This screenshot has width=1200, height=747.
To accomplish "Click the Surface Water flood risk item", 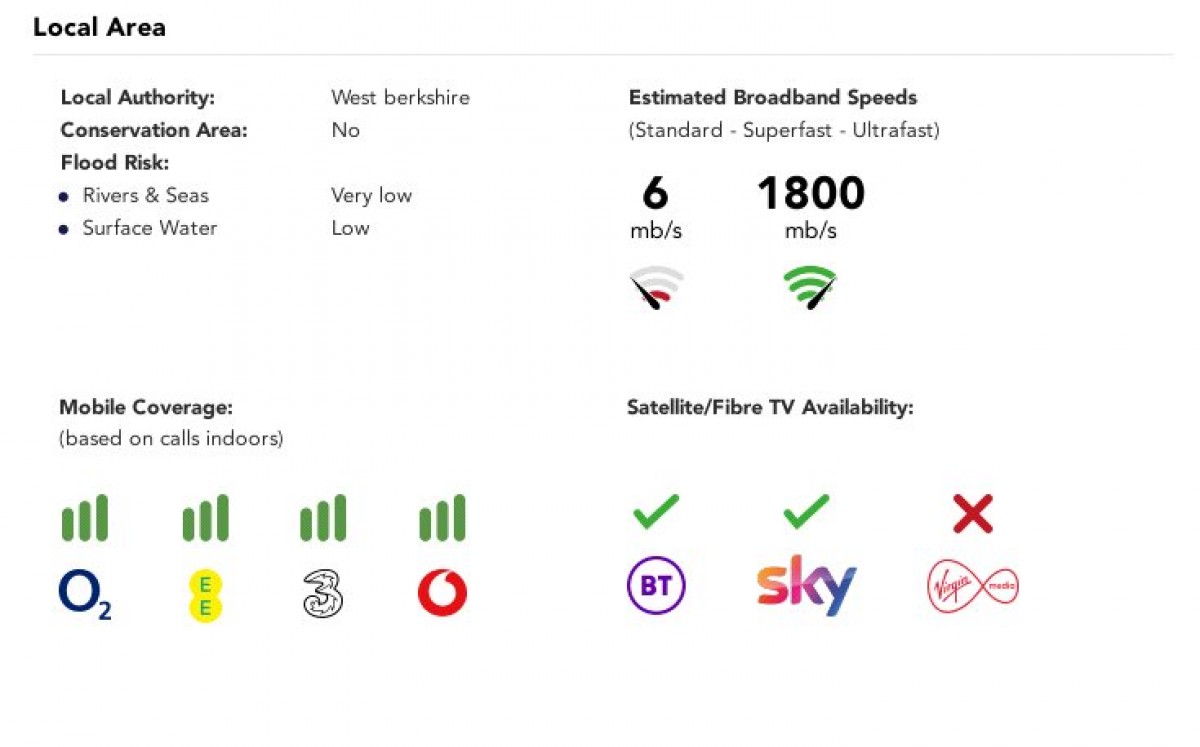I will 150,228.
